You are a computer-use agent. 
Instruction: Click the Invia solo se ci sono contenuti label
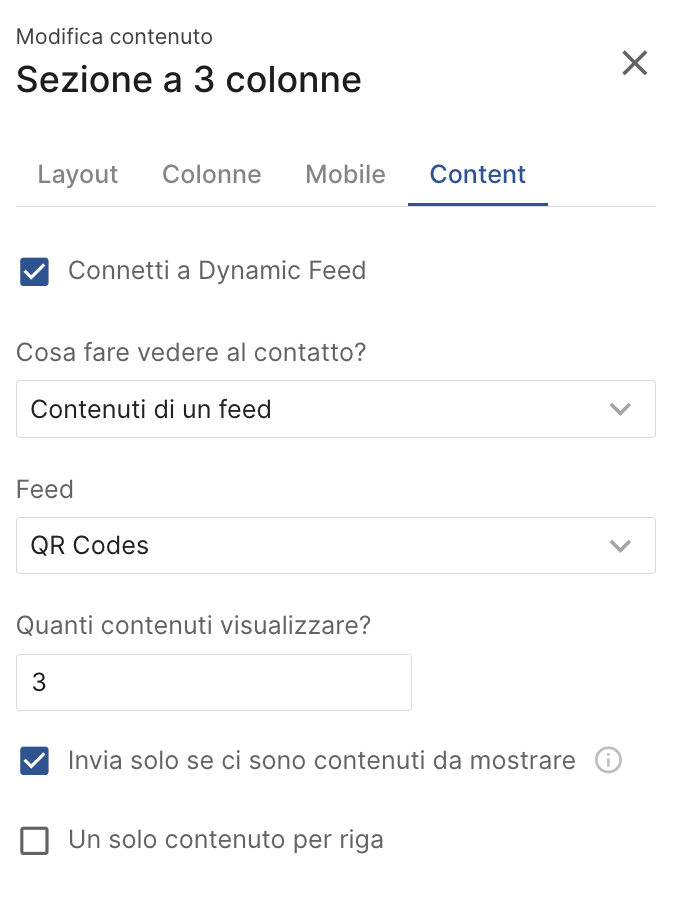(x=322, y=761)
